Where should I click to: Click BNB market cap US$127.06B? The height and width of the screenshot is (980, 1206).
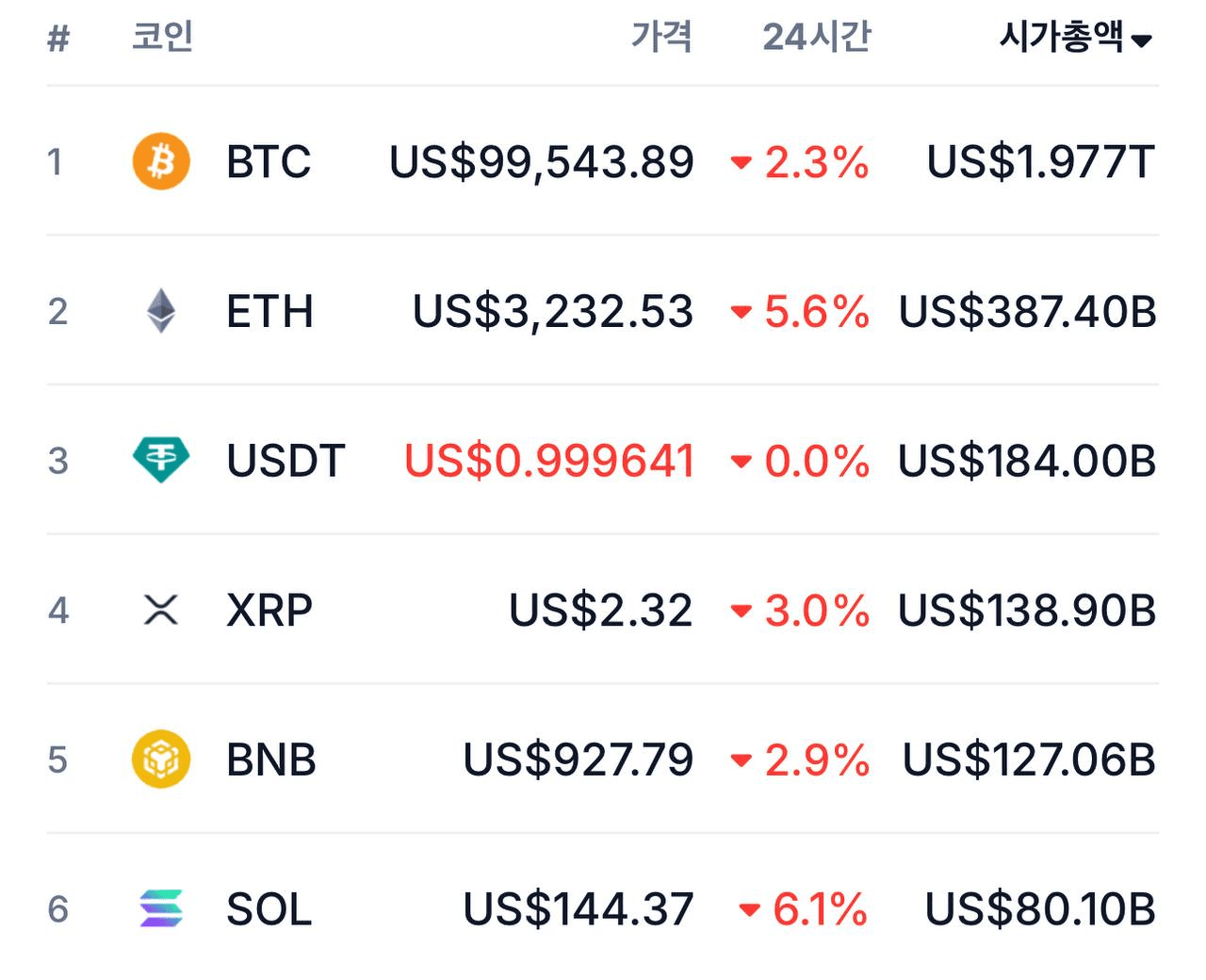tap(1028, 760)
